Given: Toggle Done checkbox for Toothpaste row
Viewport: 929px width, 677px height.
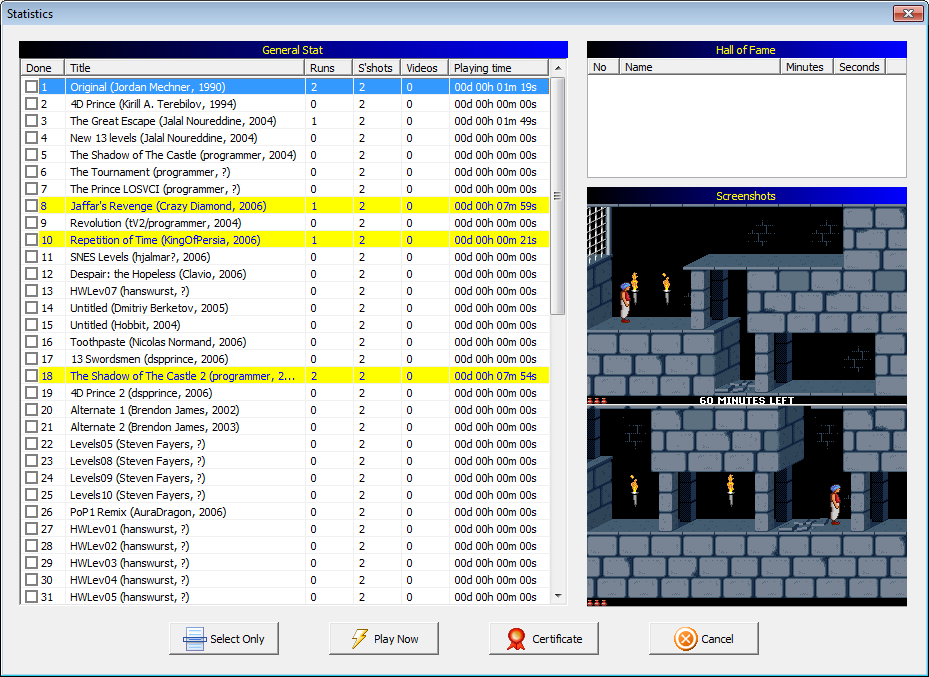Looking at the screenshot, I should 32,342.
